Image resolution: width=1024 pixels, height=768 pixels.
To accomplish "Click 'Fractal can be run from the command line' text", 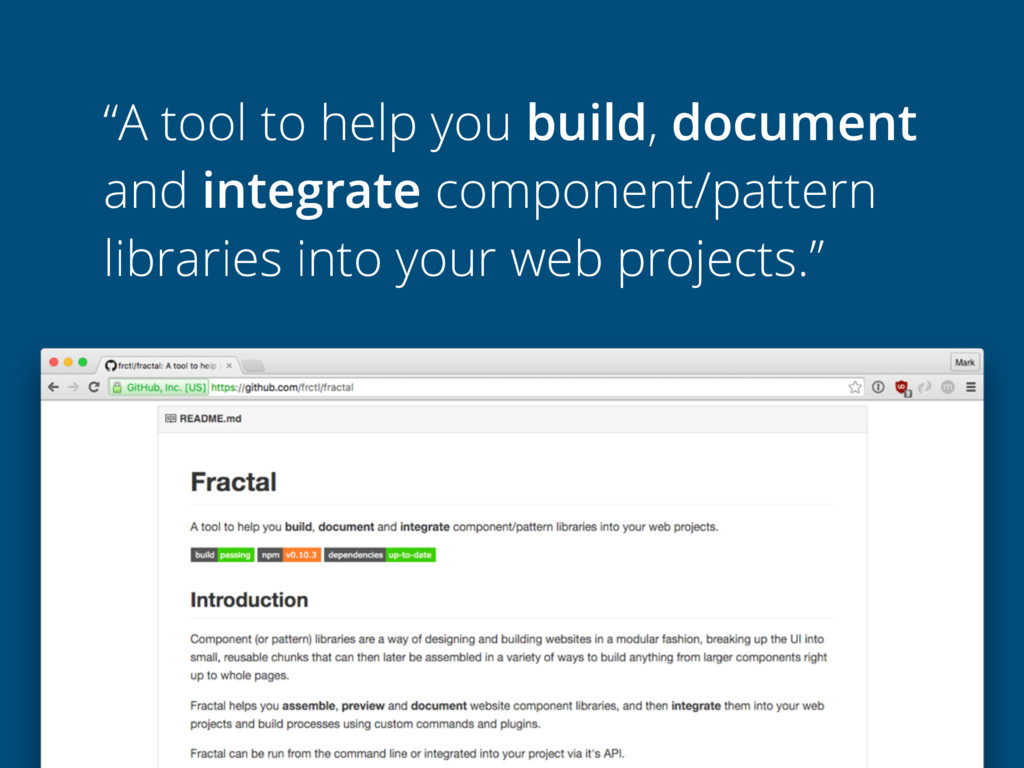I will (298, 754).
